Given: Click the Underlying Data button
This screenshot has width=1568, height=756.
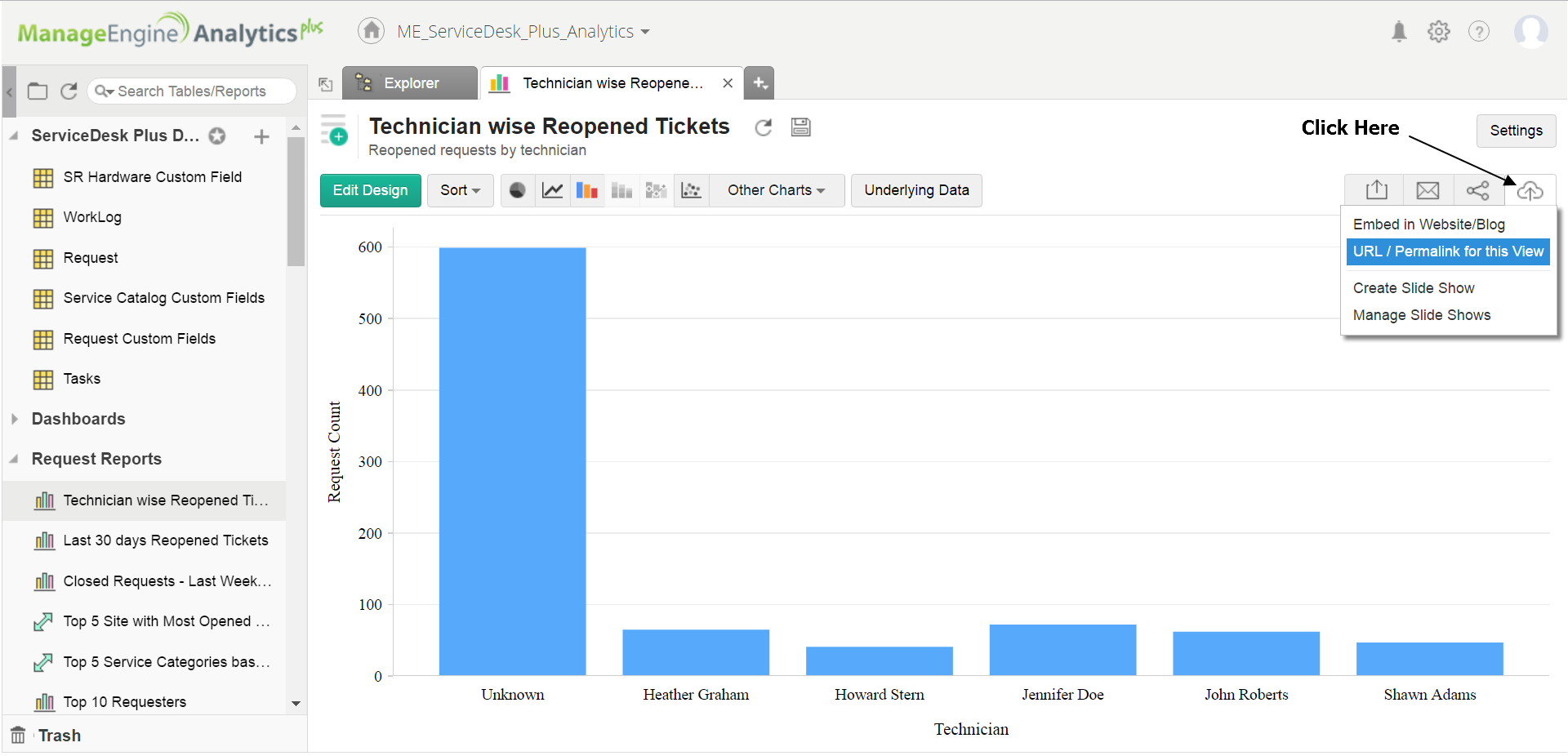Looking at the screenshot, I should coord(916,190).
